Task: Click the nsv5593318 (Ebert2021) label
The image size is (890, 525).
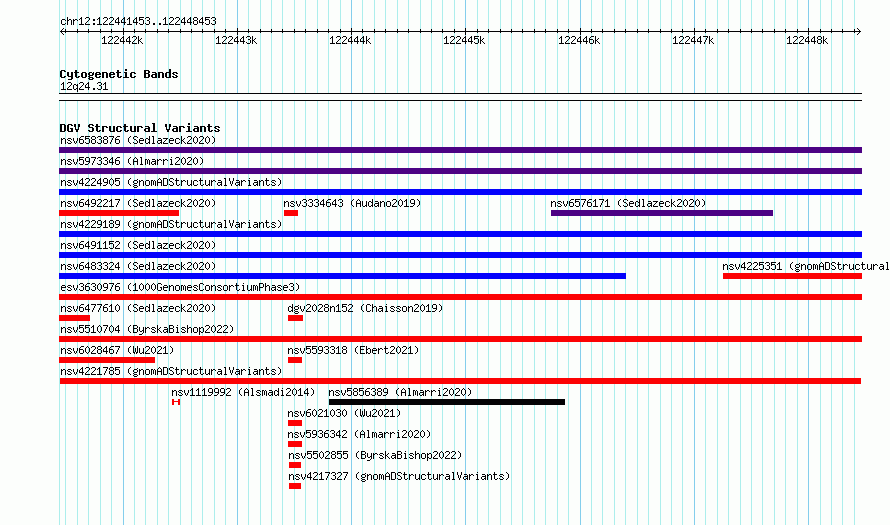Action: click(353, 350)
